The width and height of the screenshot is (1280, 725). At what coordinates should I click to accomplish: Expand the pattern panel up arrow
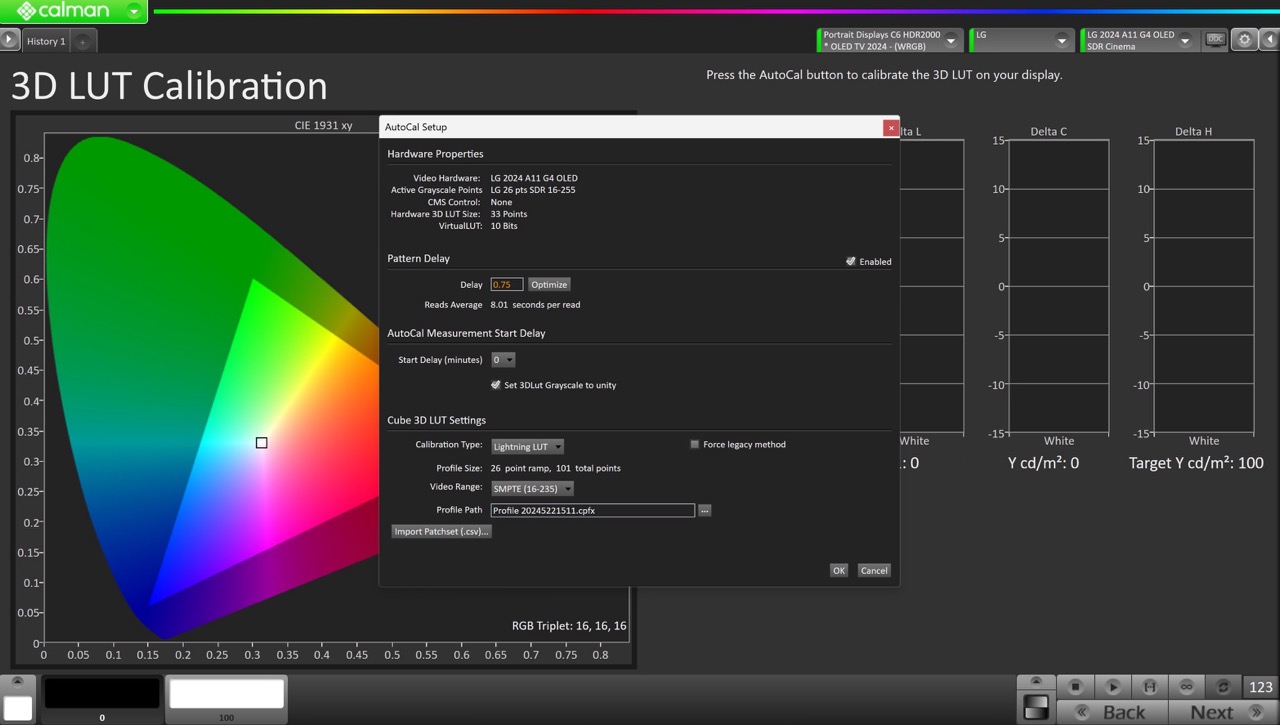(x=1037, y=681)
